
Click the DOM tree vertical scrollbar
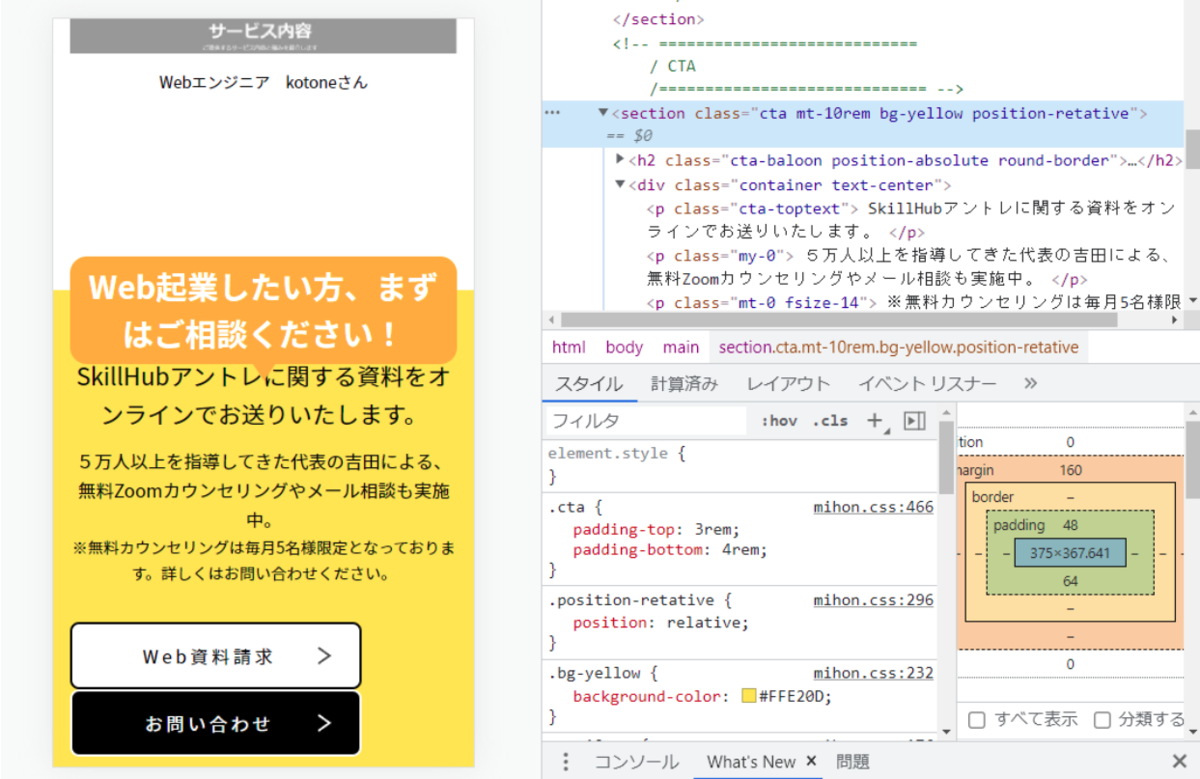pyautogui.click(x=1192, y=150)
